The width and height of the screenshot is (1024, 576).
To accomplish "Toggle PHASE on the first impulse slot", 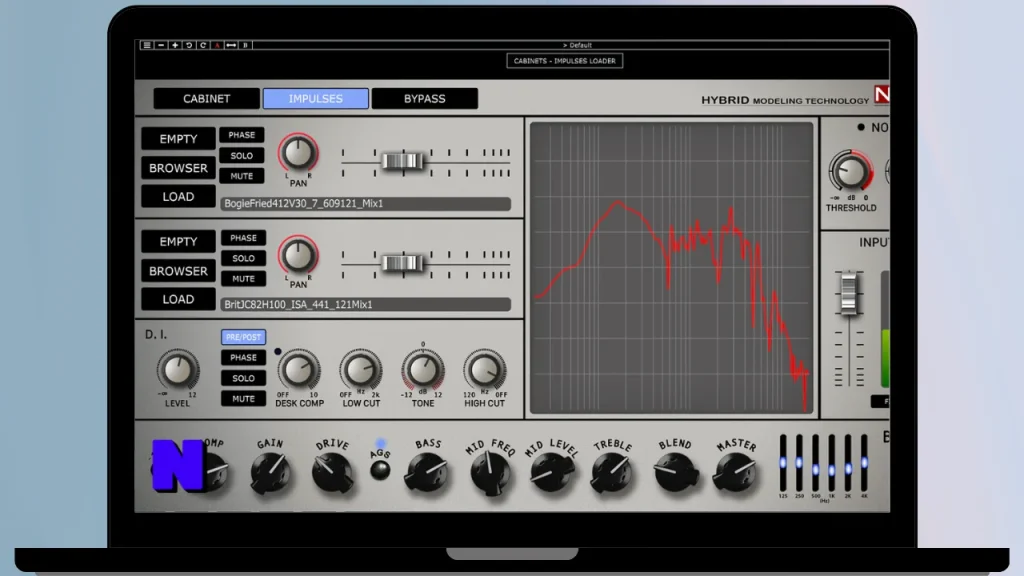I will (242, 135).
